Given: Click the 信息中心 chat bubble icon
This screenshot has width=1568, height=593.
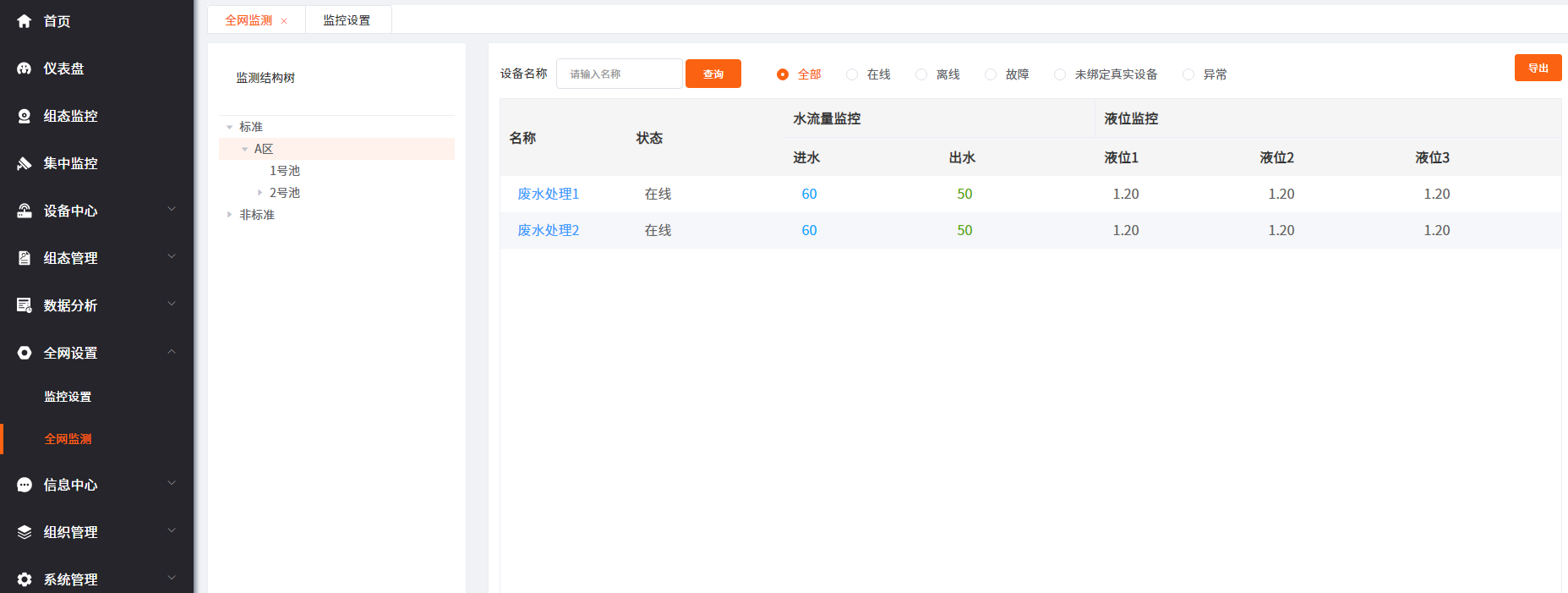Looking at the screenshot, I should (x=25, y=485).
